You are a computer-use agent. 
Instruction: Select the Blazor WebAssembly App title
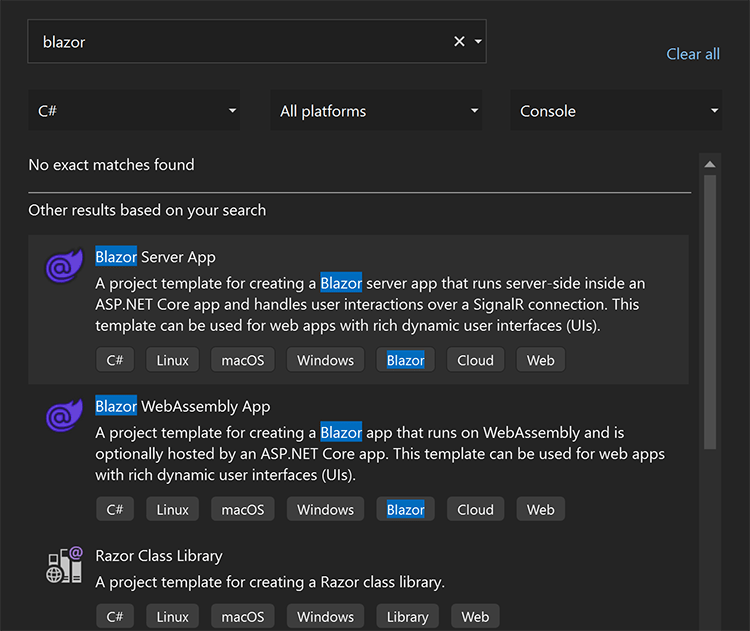pos(183,406)
